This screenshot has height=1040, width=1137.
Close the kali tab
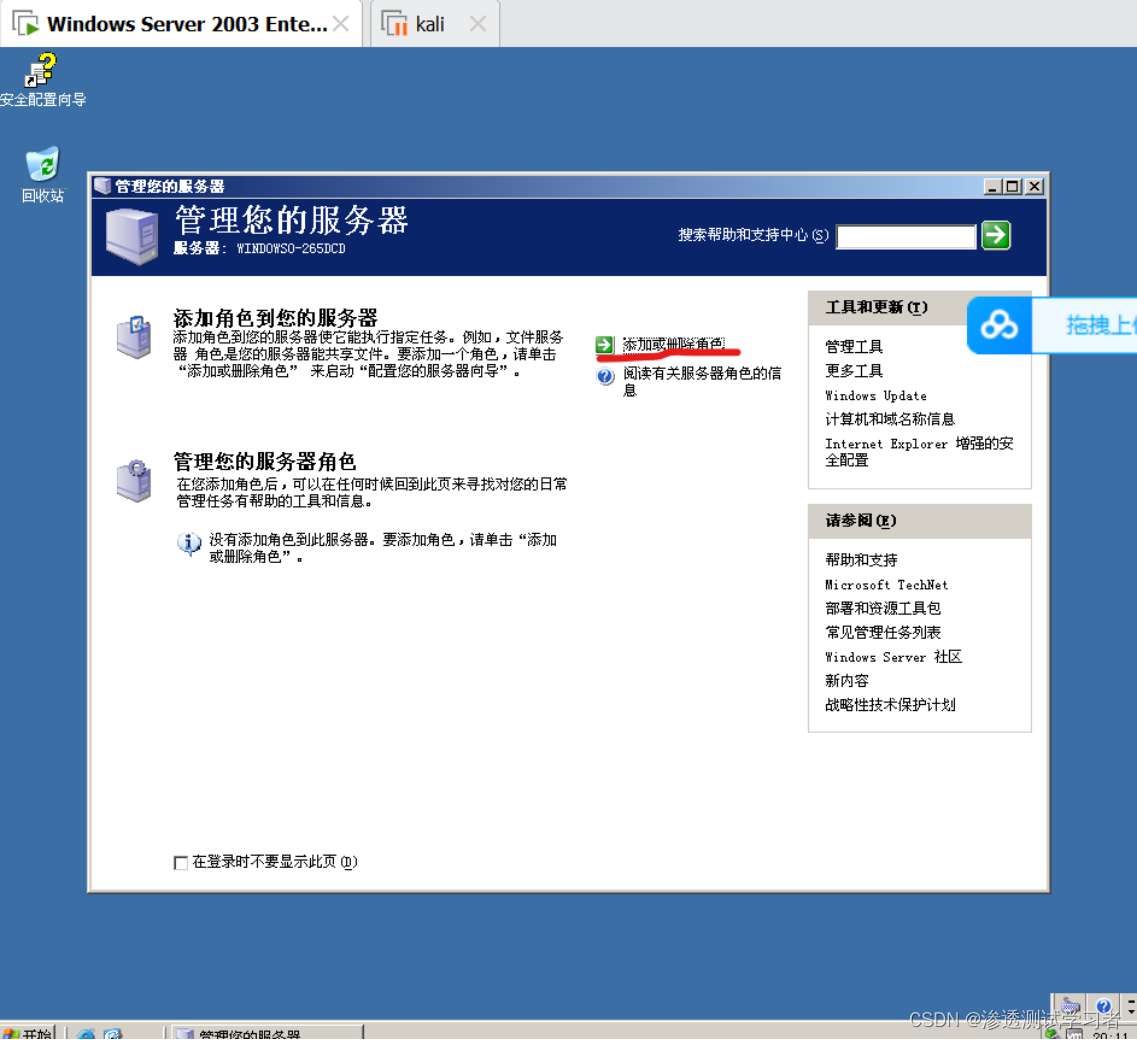477,24
